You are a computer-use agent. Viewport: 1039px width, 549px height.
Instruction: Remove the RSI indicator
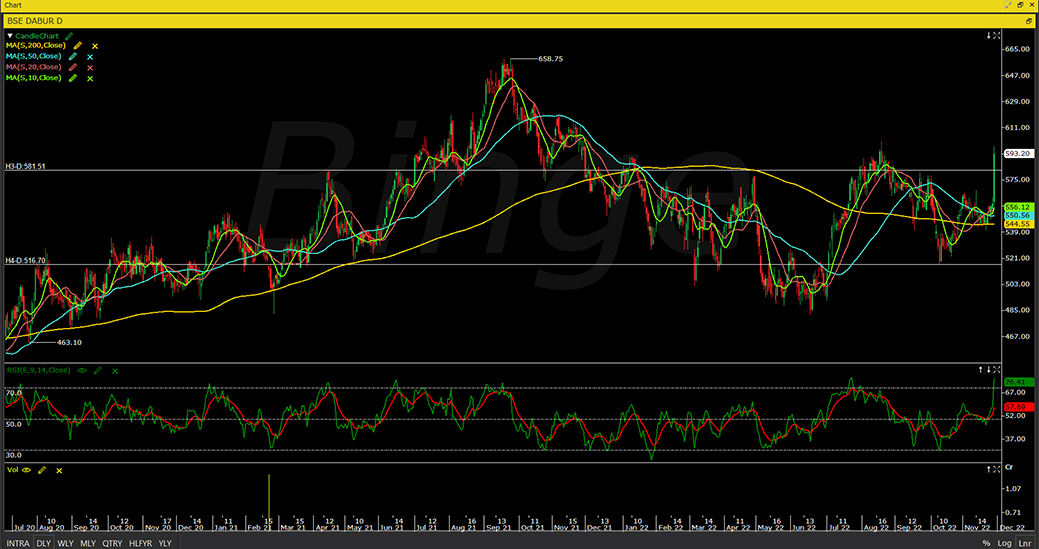coord(115,371)
